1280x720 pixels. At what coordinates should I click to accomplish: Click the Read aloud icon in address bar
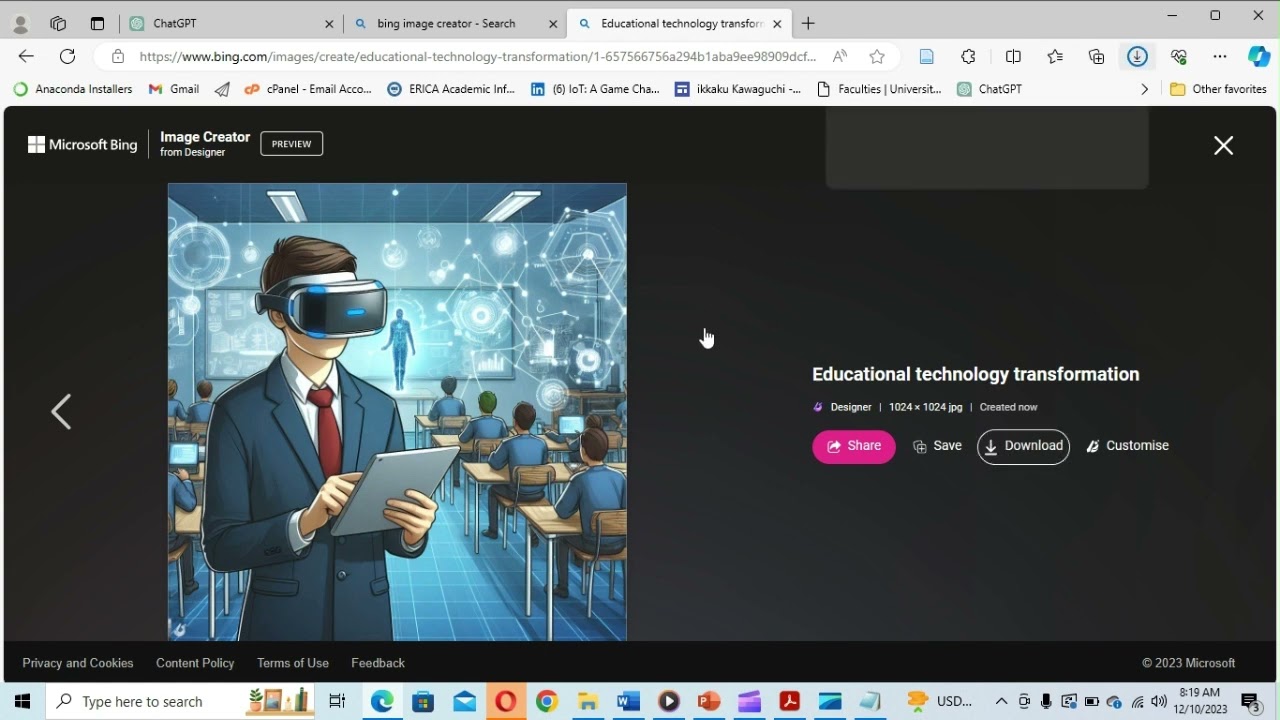pos(840,56)
